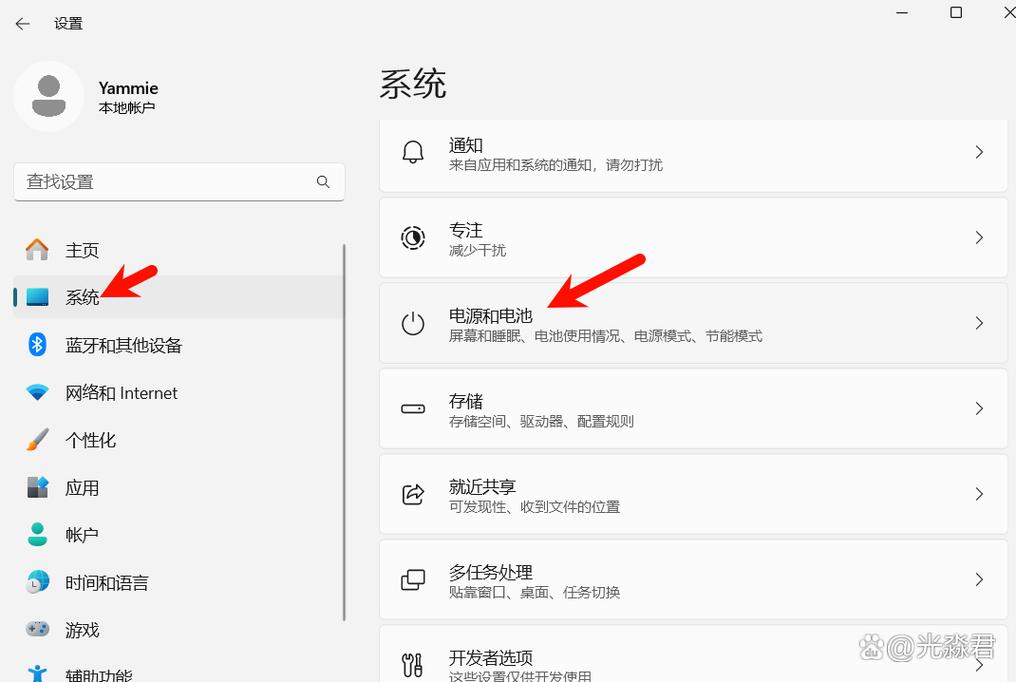Click the developer options wrench icon
Image resolution: width=1016 pixels, height=682 pixels.
pyautogui.click(x=413, y=663)
